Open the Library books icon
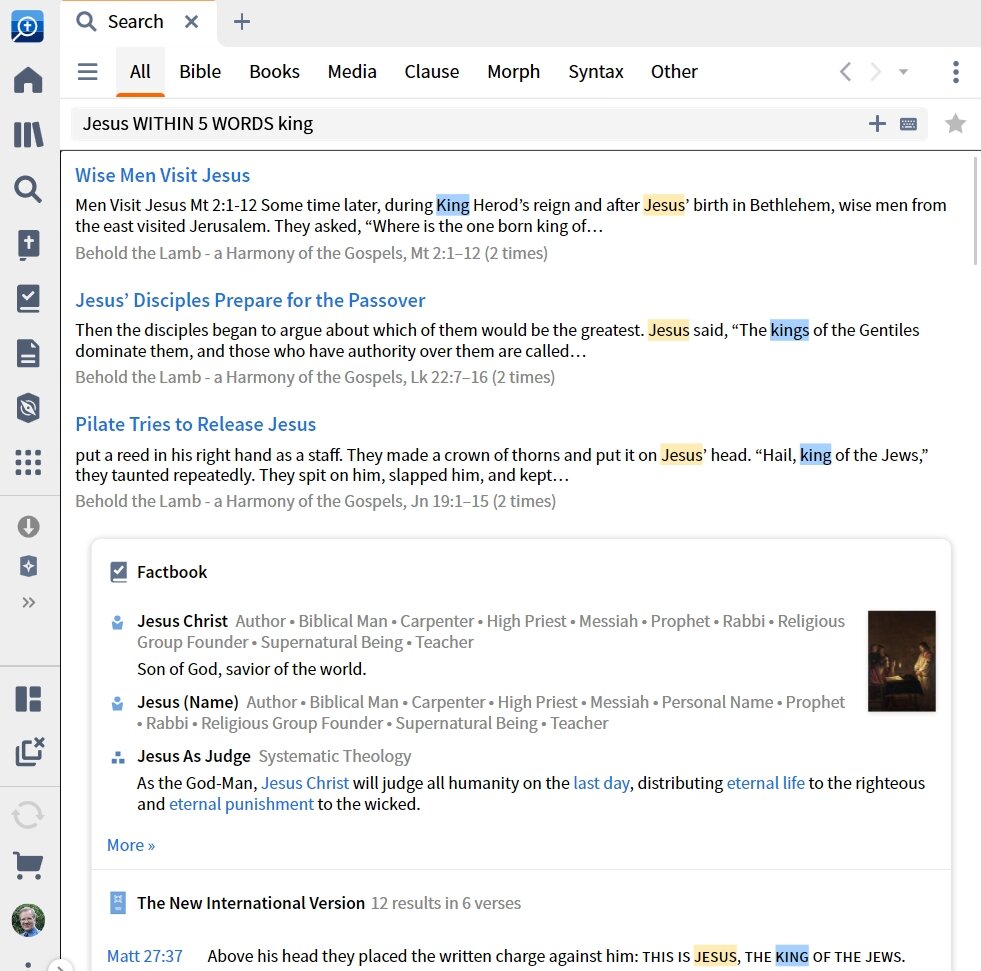Screen dimensions: 981x971 [x=28, y=135]
